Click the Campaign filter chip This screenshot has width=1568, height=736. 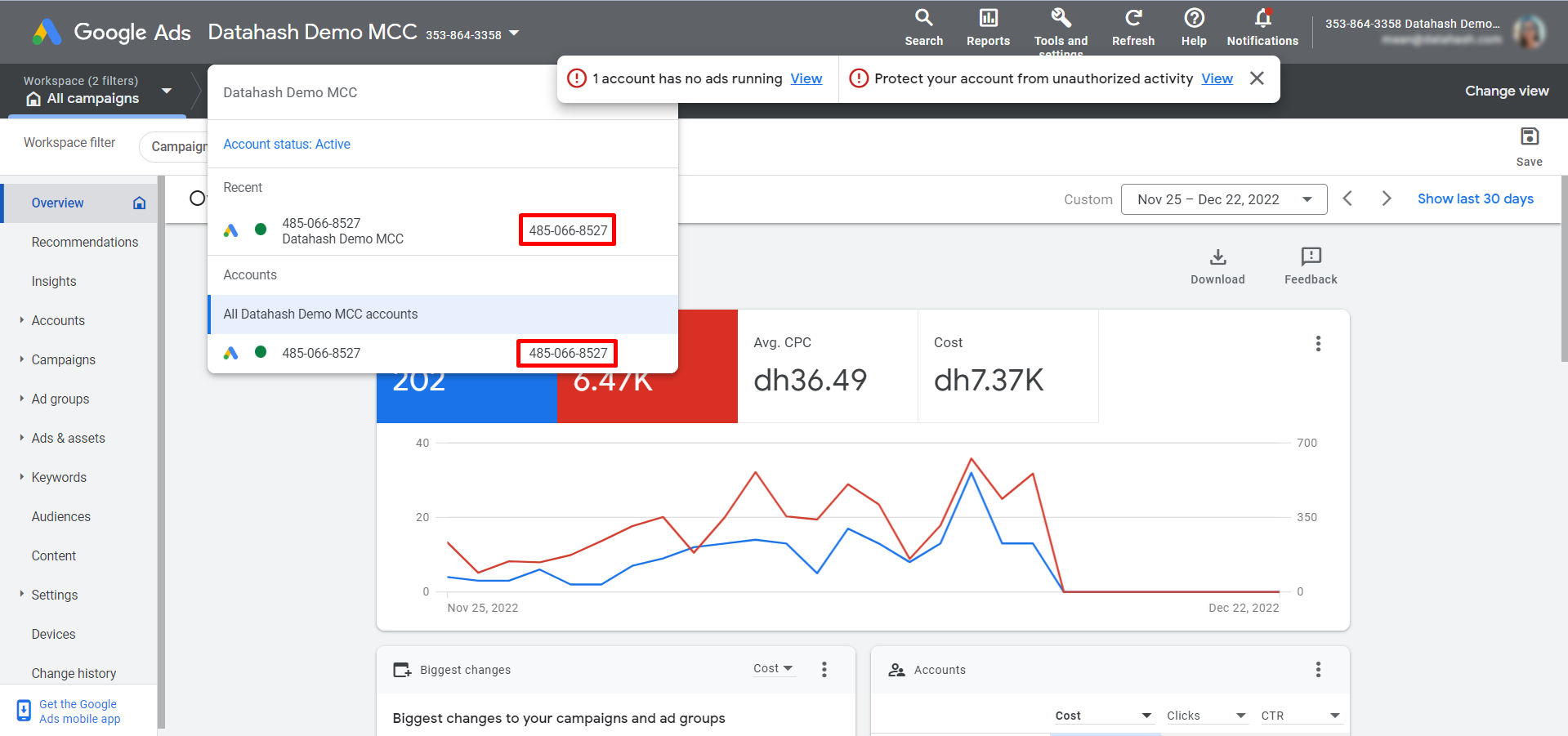click(175, 146)
